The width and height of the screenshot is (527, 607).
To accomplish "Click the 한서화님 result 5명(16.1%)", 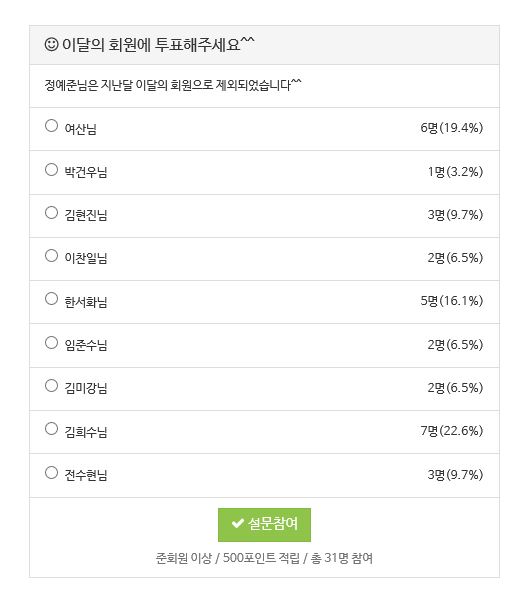I will [x=451, y=301].
